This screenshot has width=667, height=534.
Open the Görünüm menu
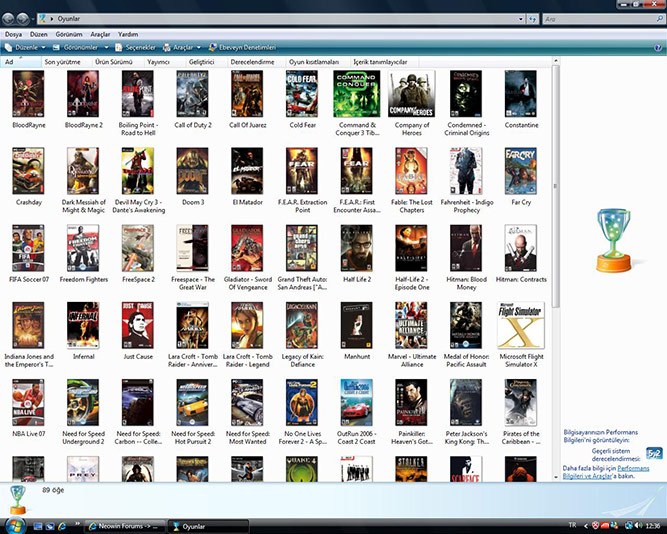(69, 34)
